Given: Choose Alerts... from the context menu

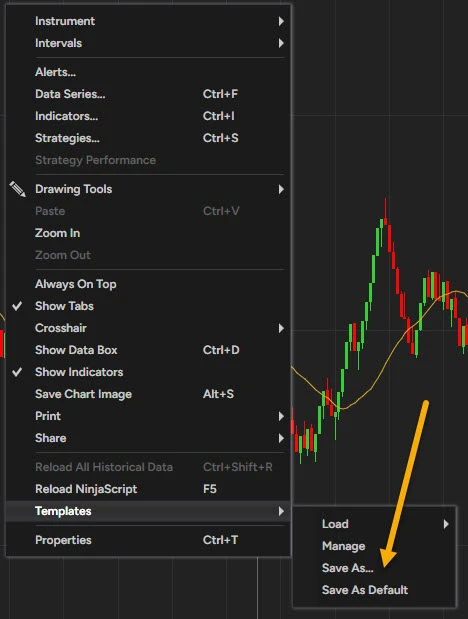Looking at the screenshot, I should 149,72.
